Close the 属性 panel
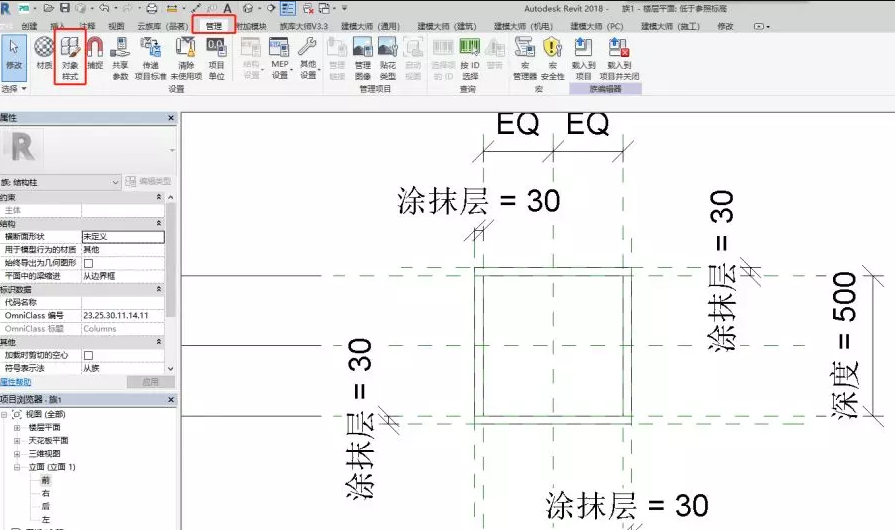 171,118
